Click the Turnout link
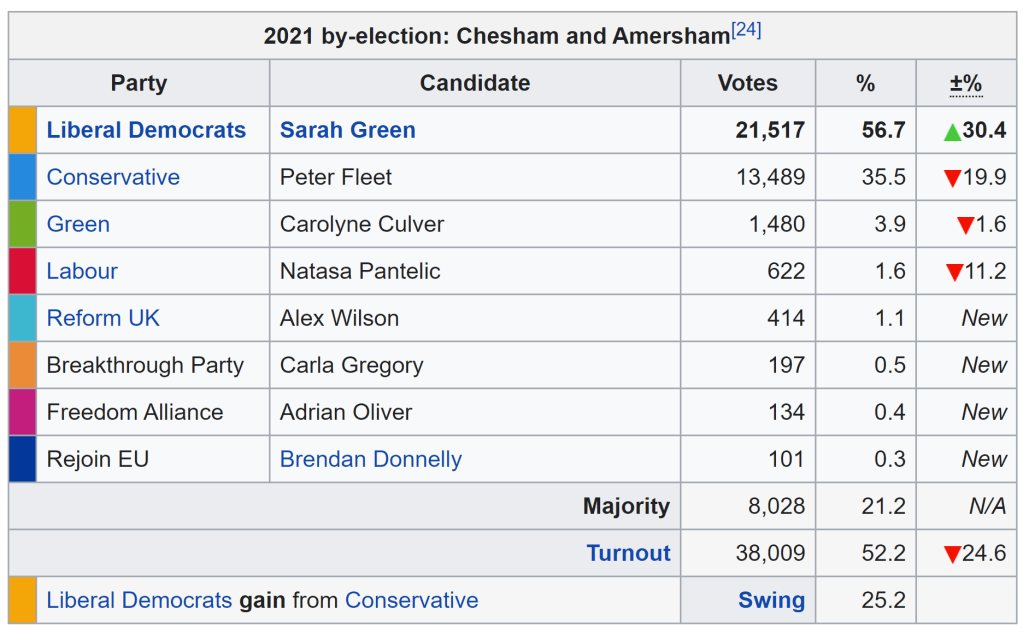The image size is (1023, 633). 628,553
